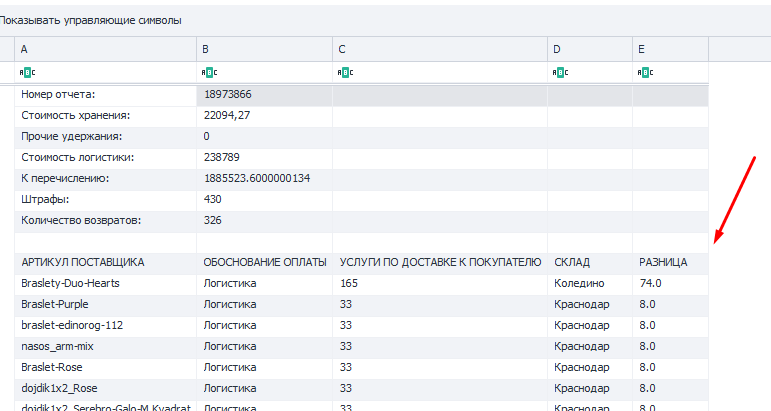
Task: Select column C header
Action: [440, 49]
